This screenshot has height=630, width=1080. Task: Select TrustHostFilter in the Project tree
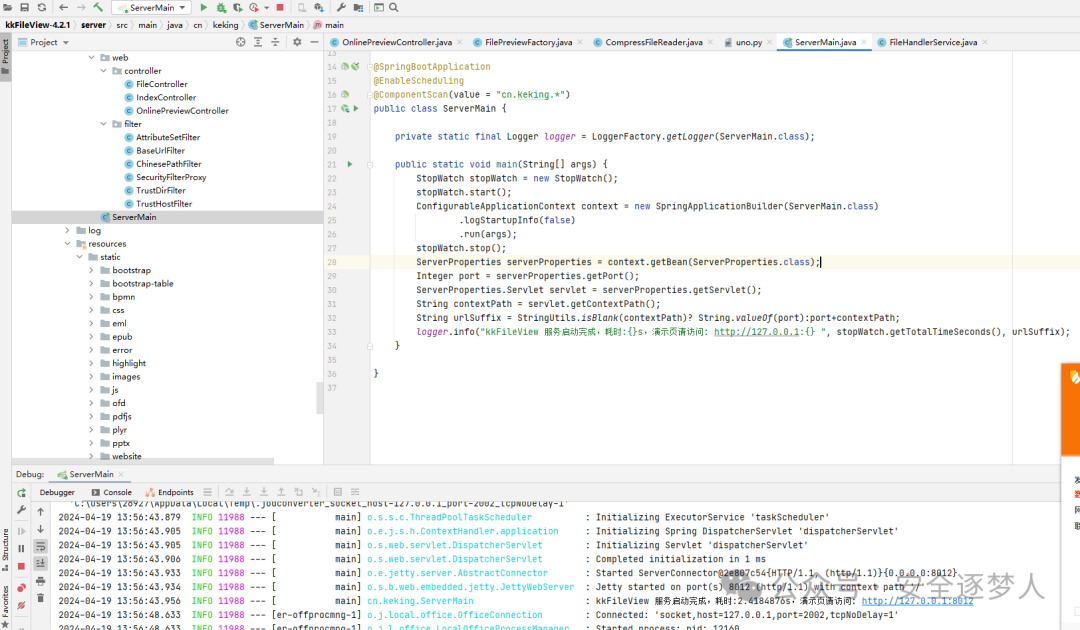pos(164,204)
